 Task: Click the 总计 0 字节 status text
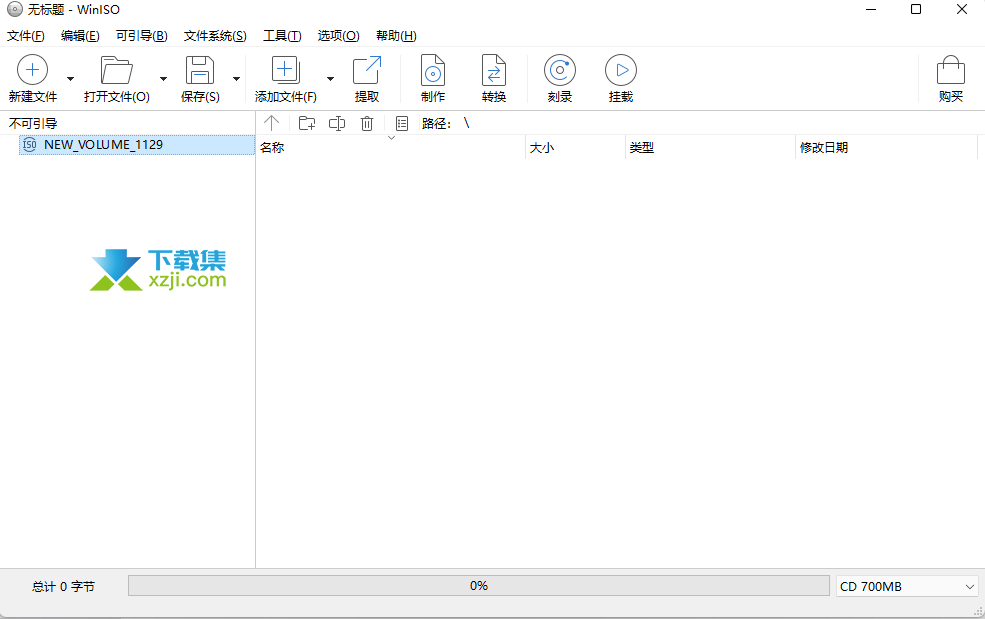pos(63,586)
